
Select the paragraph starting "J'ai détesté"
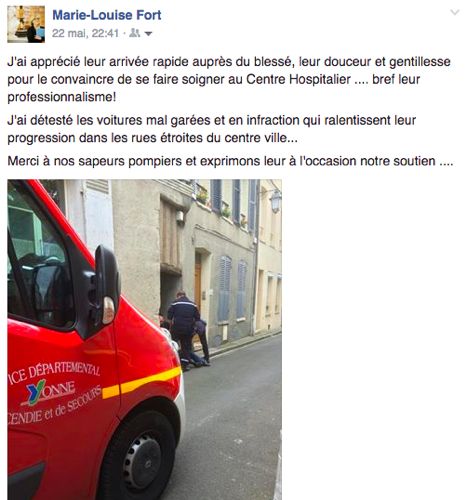[211, 129]
